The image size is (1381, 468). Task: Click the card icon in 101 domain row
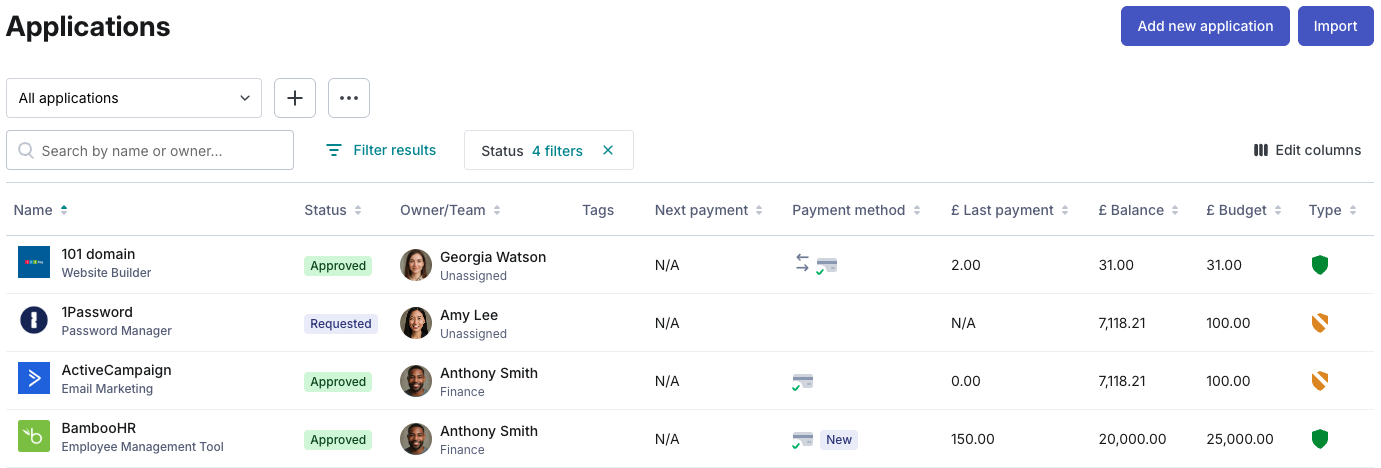[x=826, y=266]
